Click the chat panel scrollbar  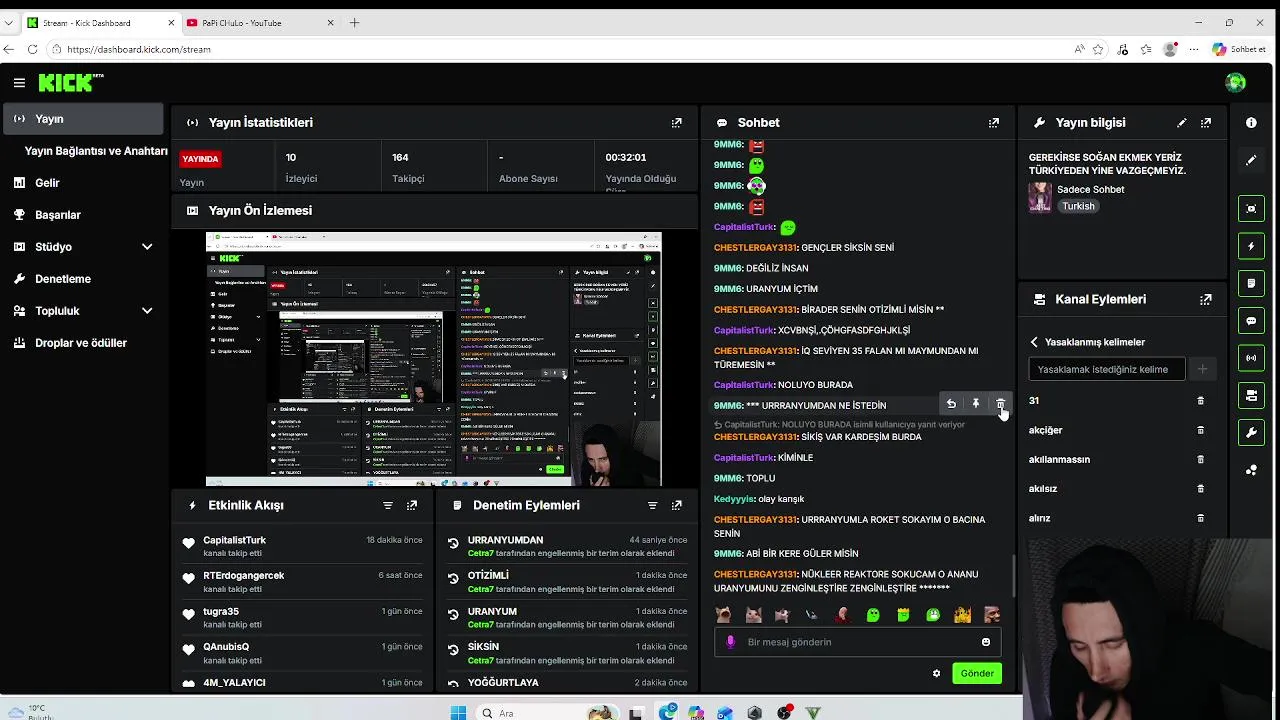1014,576
